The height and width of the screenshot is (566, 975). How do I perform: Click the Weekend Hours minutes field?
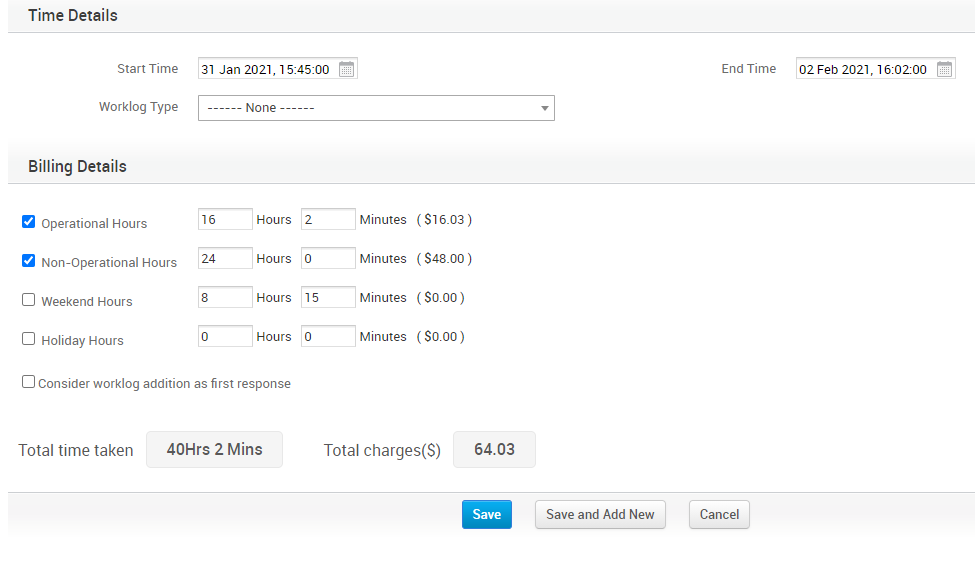click(x=328, y=297)
